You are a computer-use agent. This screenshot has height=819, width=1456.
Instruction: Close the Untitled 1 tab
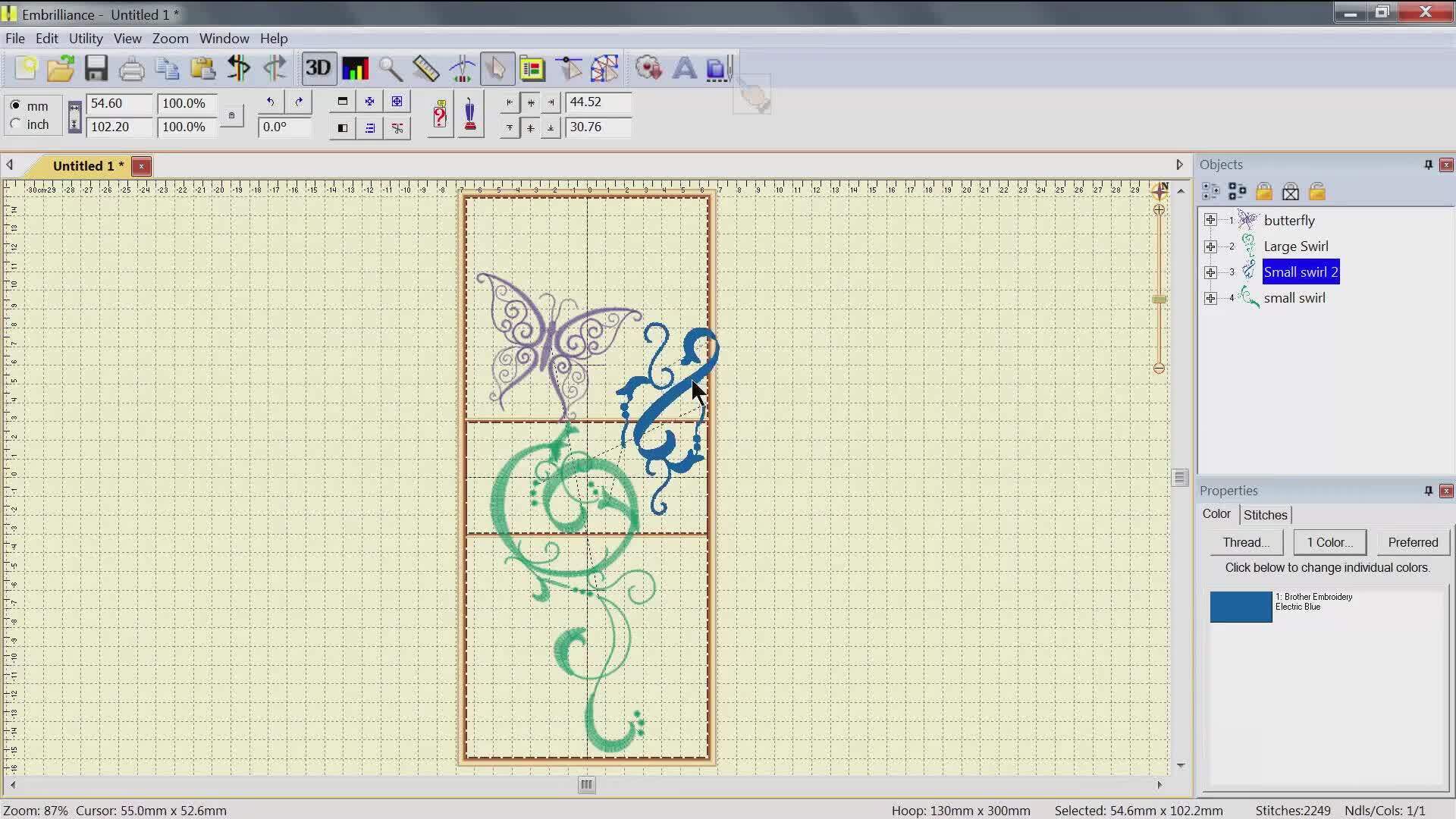(x=141, y=166)
